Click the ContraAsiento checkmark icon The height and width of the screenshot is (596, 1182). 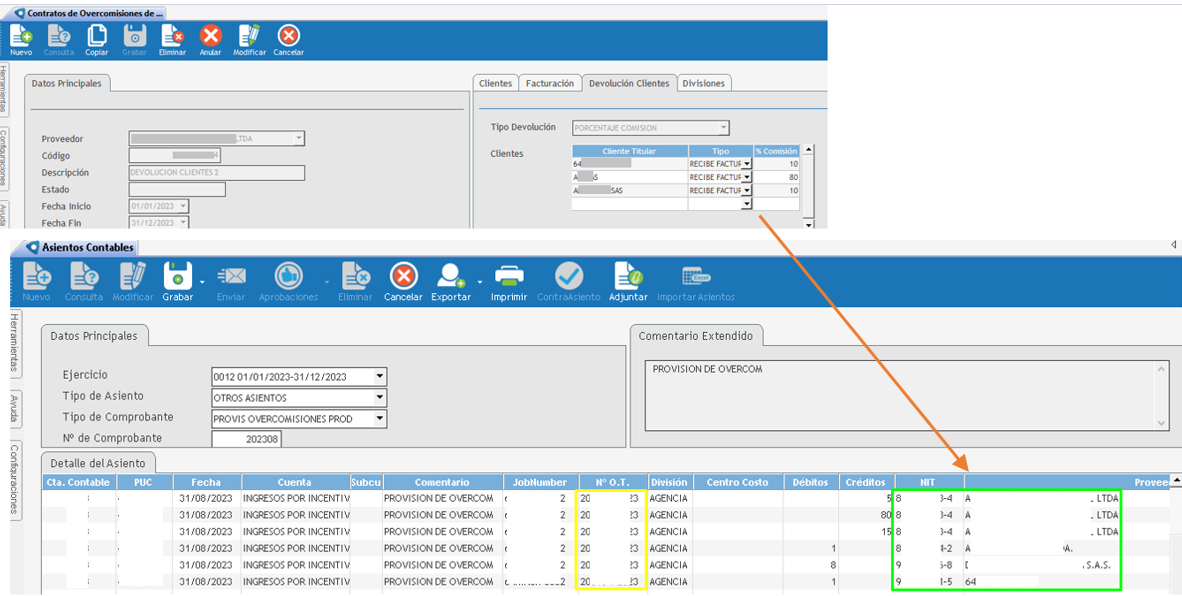(x=568, y=277)
